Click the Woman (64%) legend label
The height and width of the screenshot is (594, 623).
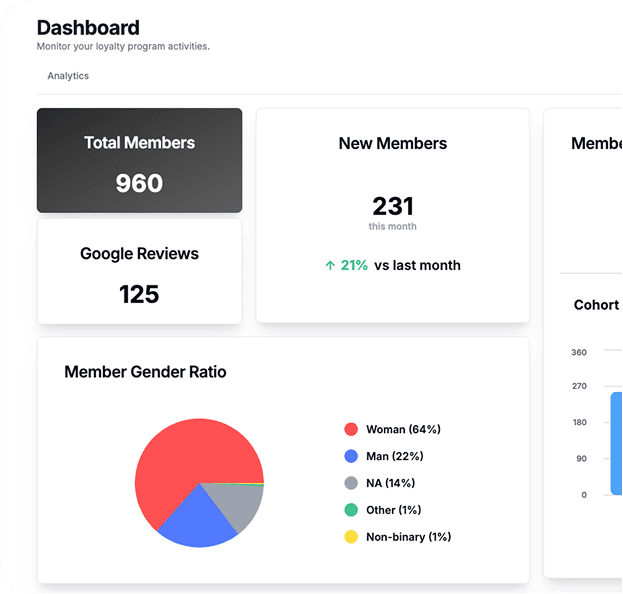403,429
